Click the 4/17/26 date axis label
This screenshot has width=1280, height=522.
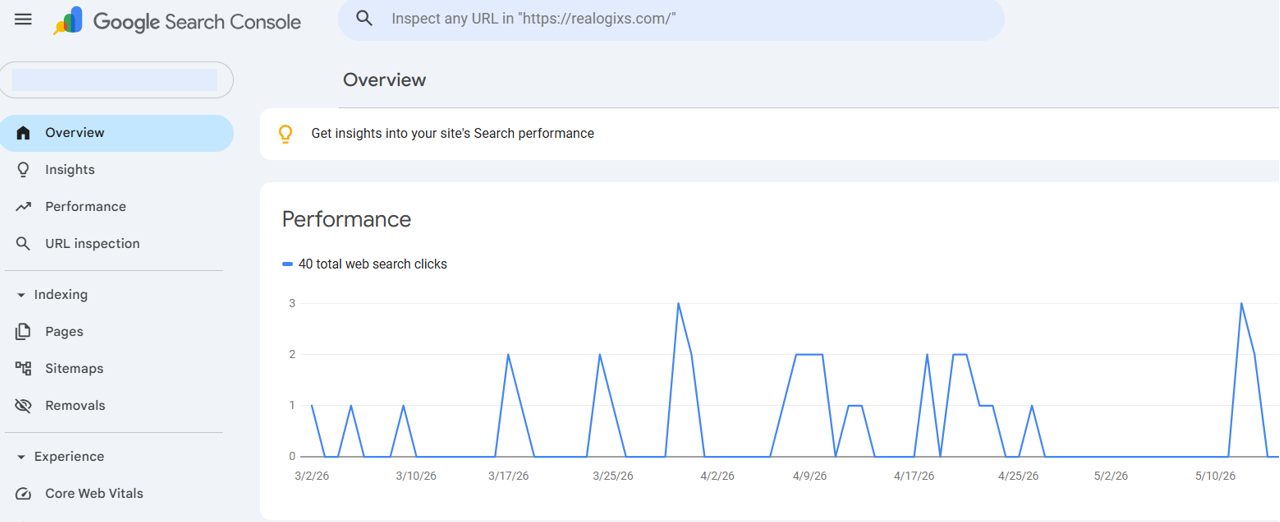pyautogui.click(x=914, y=476)
